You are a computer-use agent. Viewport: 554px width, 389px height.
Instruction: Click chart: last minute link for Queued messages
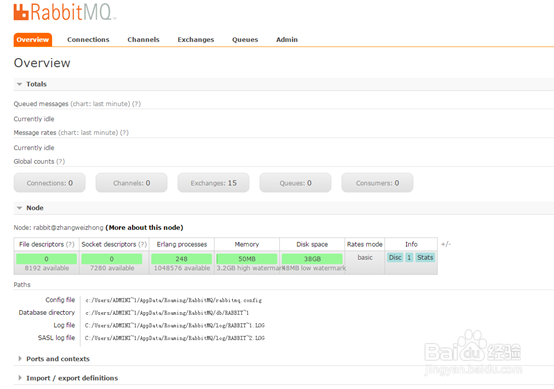click(100, 104)
